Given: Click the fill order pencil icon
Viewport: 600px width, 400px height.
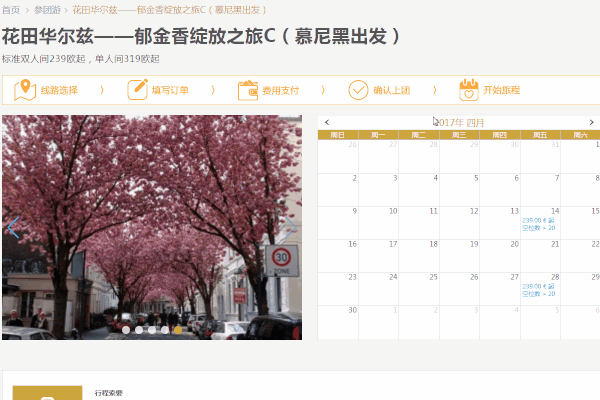Looking at the screenshot, I should point(137,90).
